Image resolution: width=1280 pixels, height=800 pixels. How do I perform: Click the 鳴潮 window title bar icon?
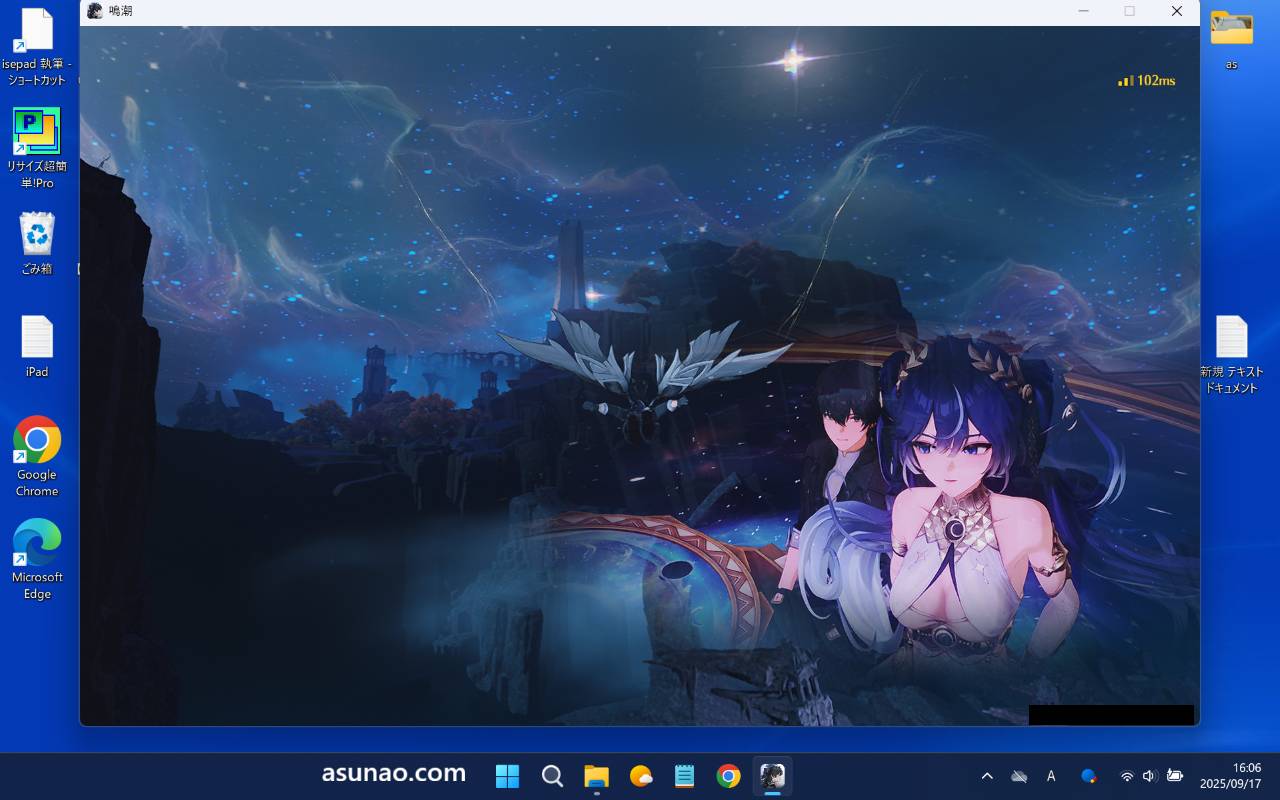coord(95,11)
